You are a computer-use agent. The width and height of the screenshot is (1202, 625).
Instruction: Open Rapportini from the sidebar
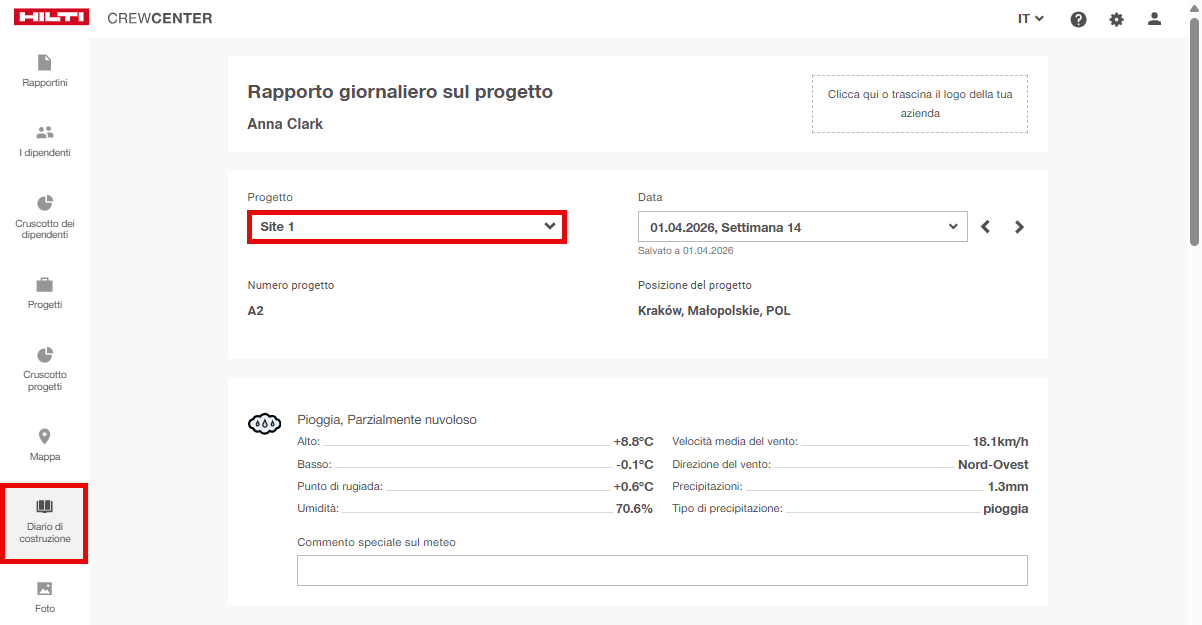click(x=45, y=71)
